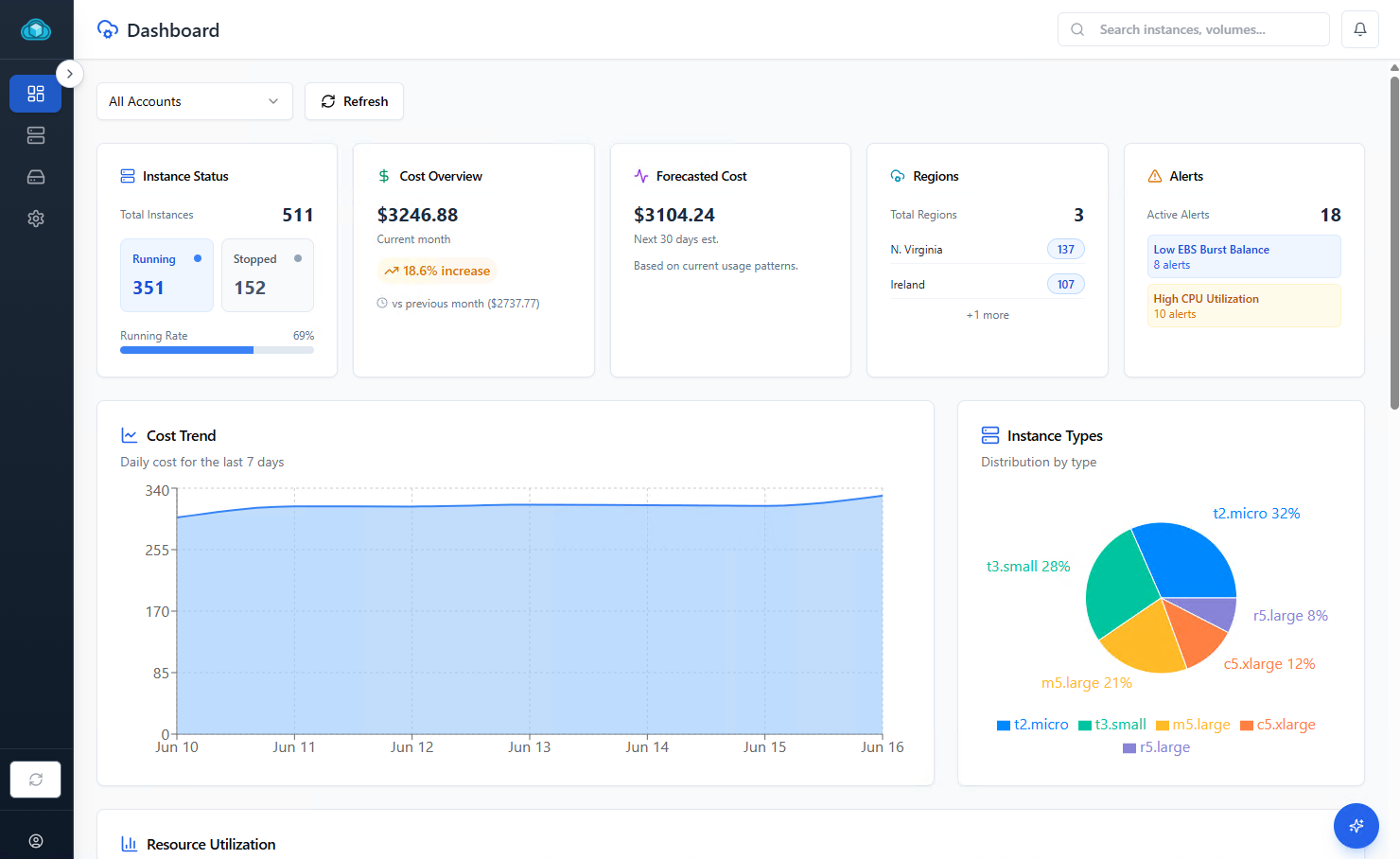Click the AI assistant sparkle button

[x=1356, y=826]
